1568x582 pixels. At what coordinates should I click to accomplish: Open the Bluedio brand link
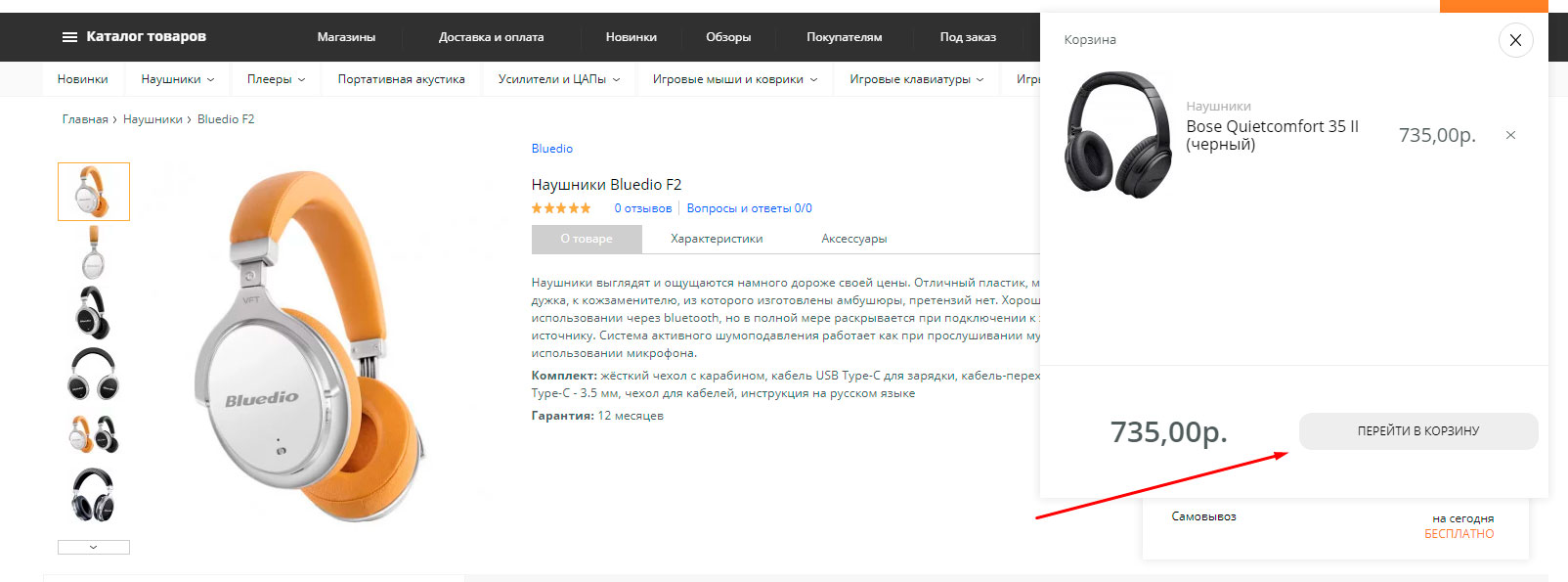pos(551,149)
